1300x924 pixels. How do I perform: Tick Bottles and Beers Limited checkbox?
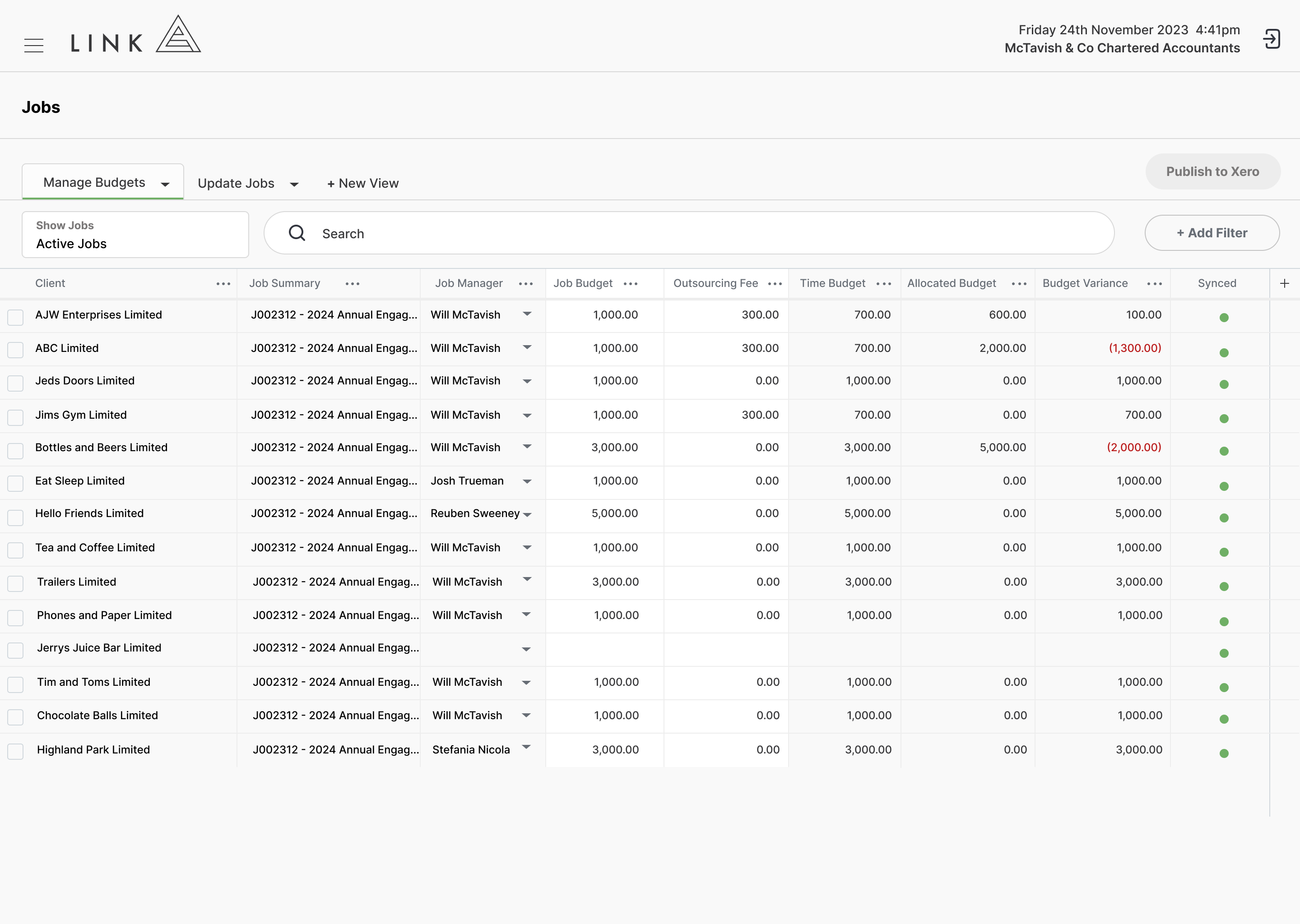(x=15, y=451)
